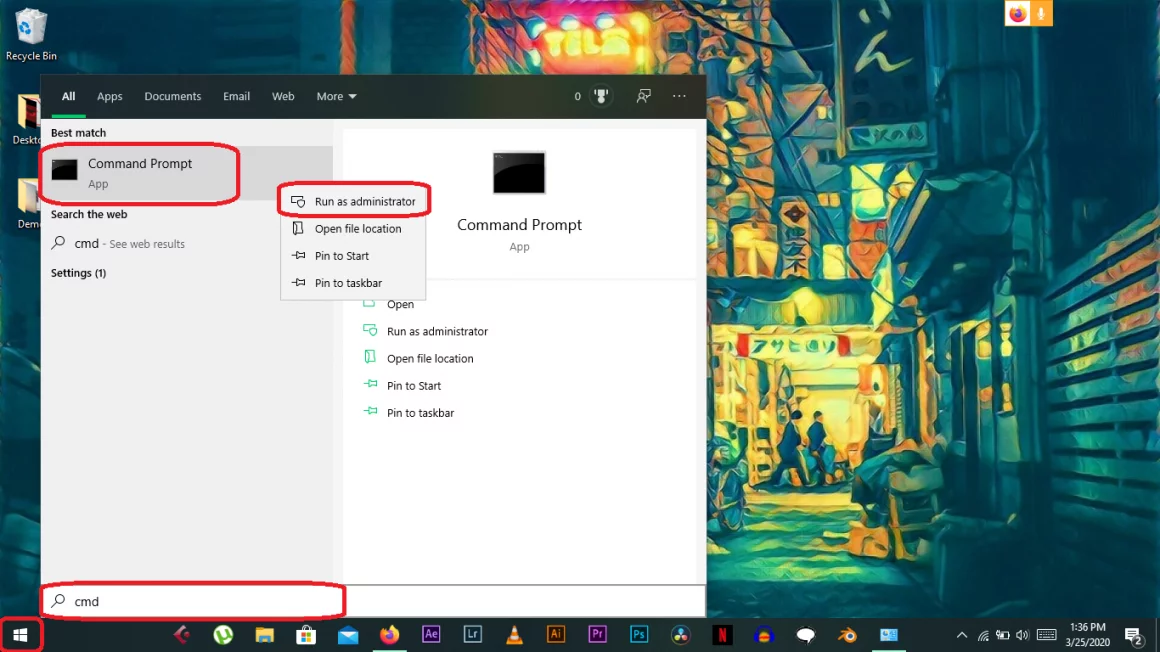
Task: Launch Photoshop from taskbar
Action: 638,635
